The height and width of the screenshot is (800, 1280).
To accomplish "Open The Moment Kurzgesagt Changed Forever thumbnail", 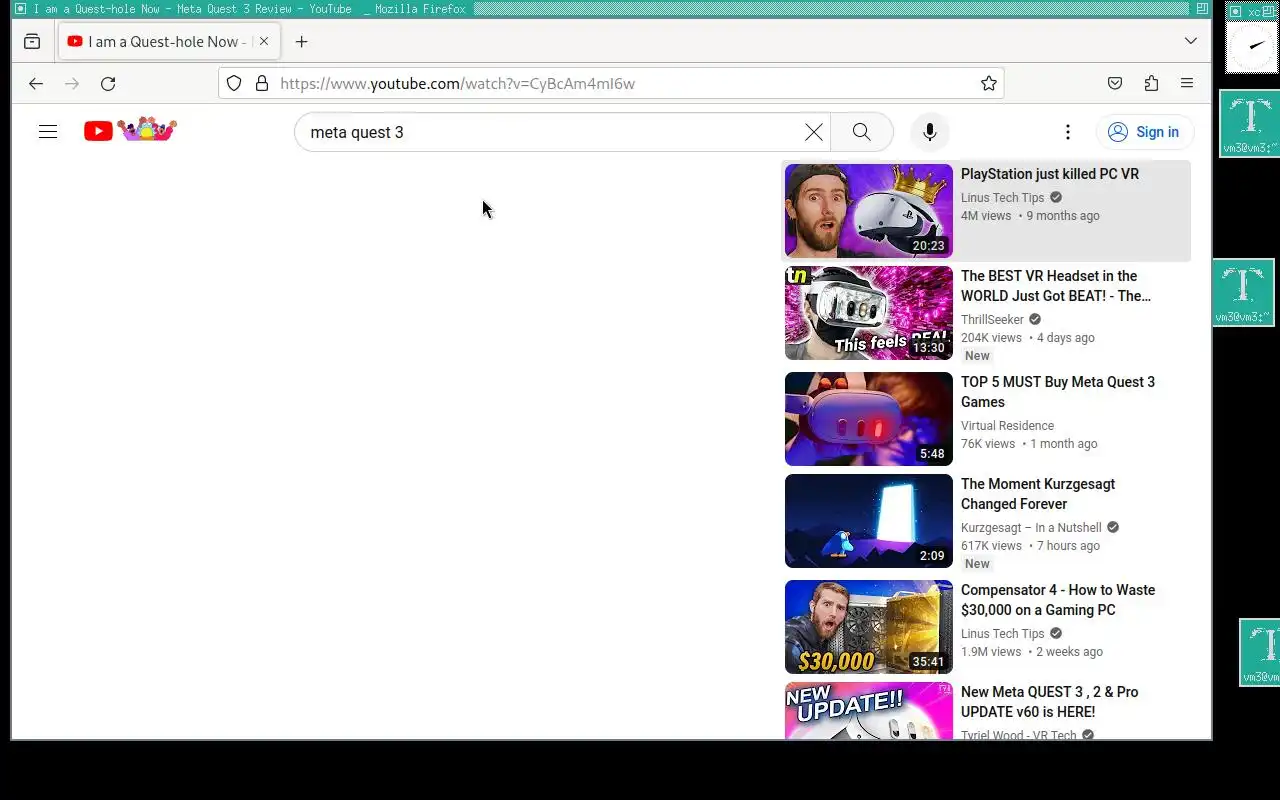I will tap(869, 521).
